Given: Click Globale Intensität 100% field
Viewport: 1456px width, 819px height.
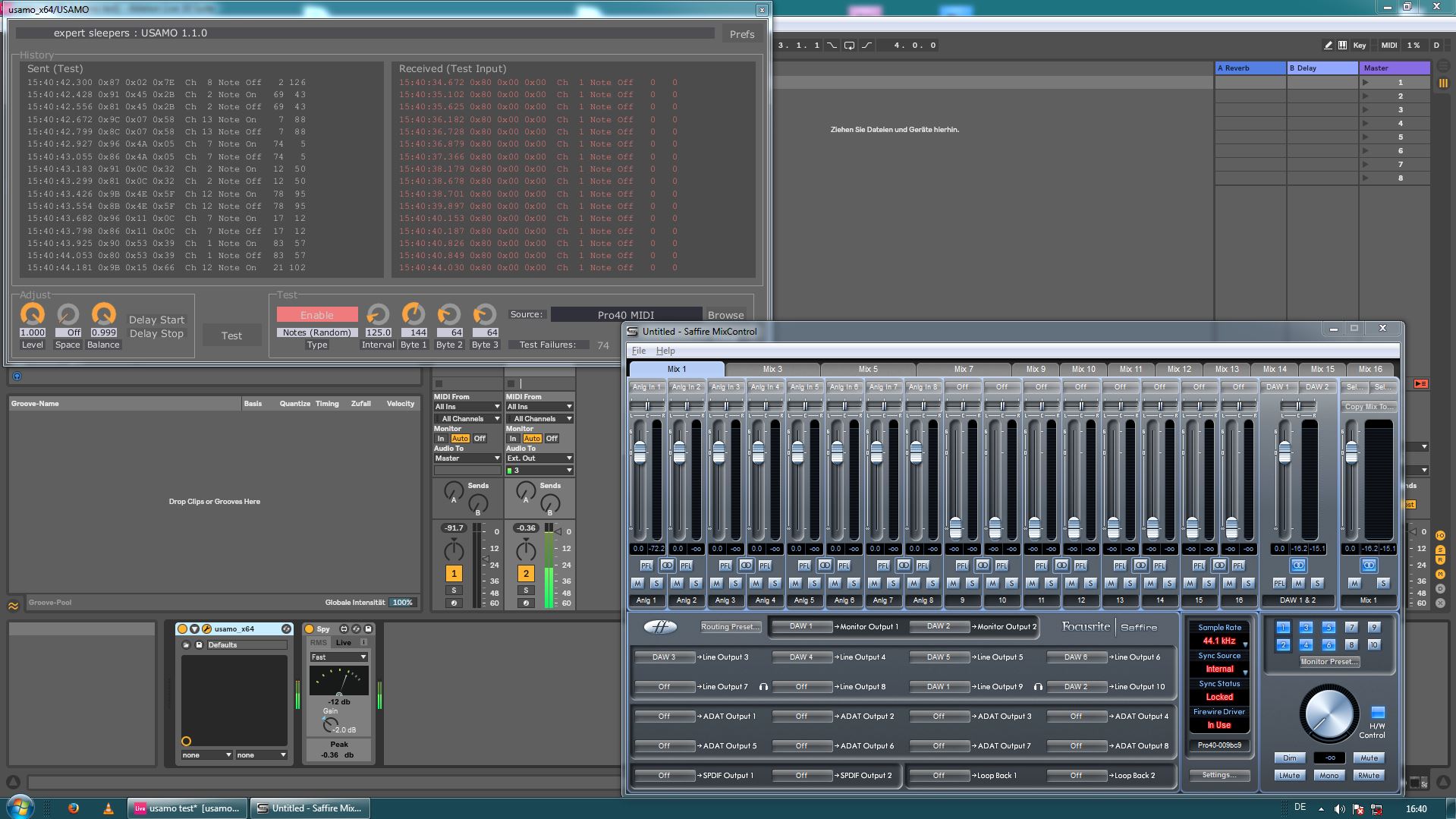Looking at the screenshot, I should coord(402,603).
